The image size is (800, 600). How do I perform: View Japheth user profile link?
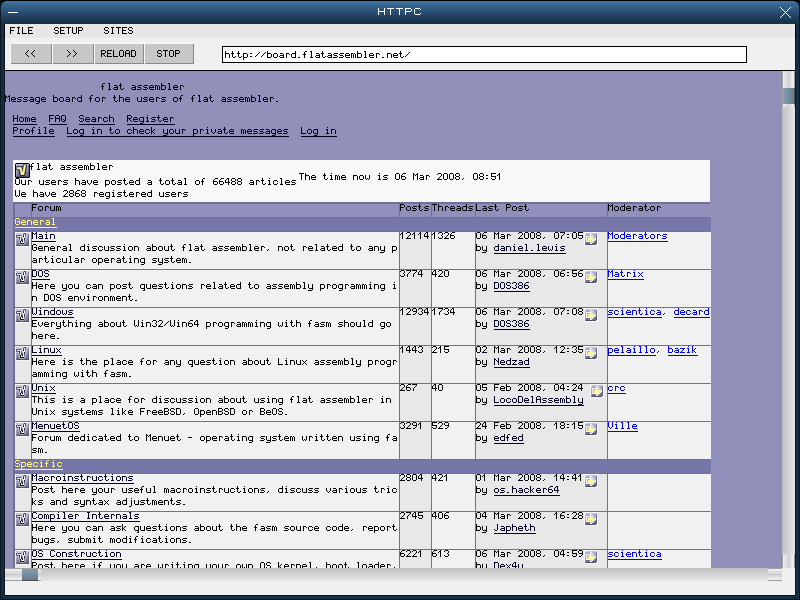tap(515, 529)
